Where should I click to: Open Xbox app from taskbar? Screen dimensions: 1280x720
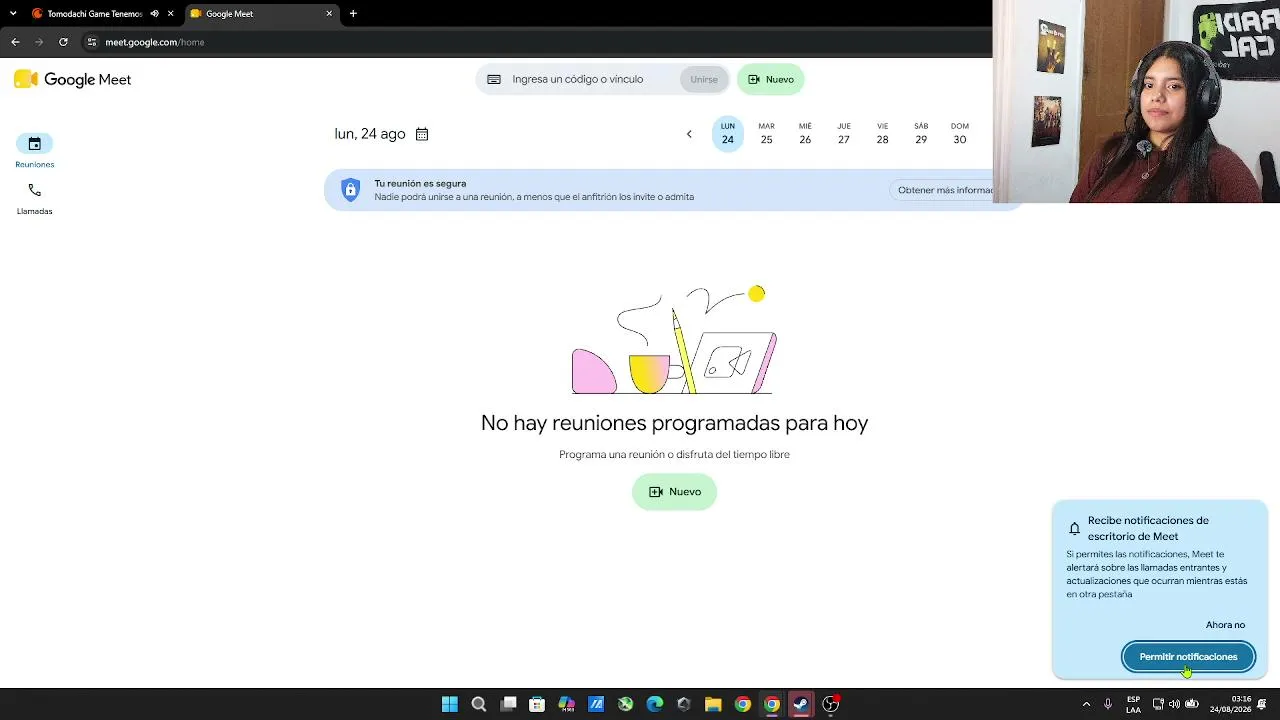point(625,704)
